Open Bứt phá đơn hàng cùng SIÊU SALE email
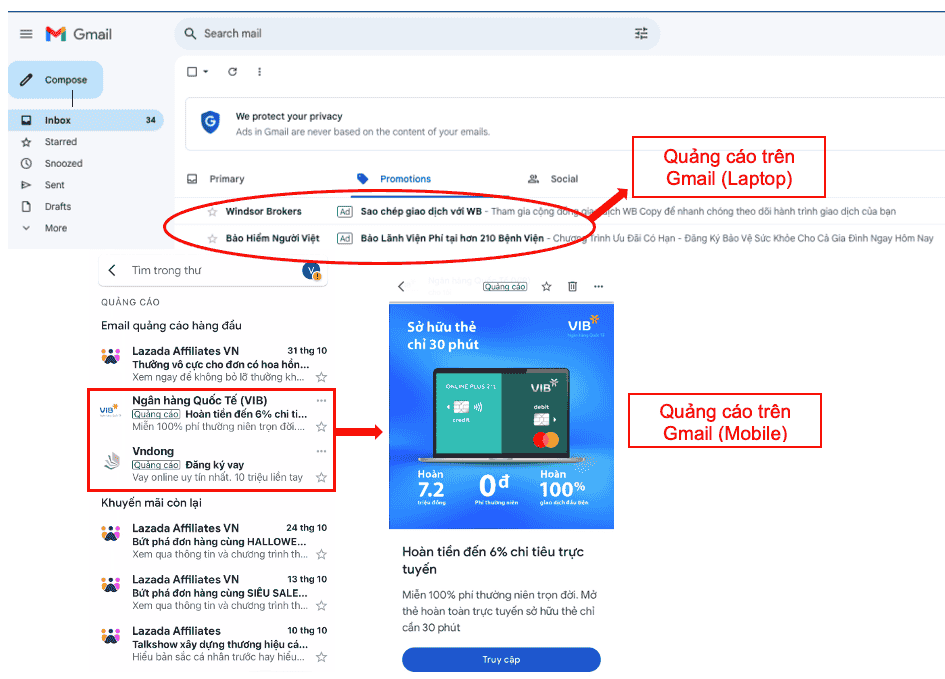Image resolution: width=945 pixels, height=679 pixels. click(x=214, y=592)
